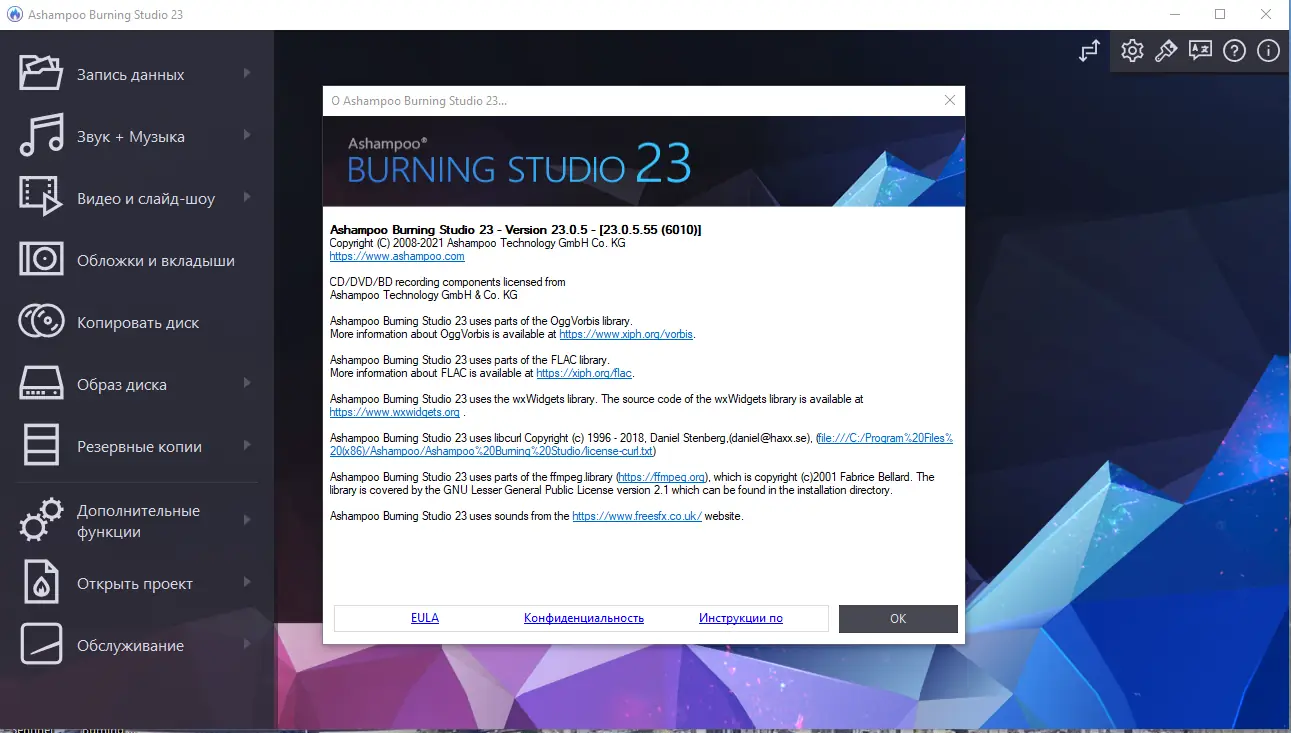Open Копировать диск via its disc icon
1291x733 pixels.
coord(40,322)
